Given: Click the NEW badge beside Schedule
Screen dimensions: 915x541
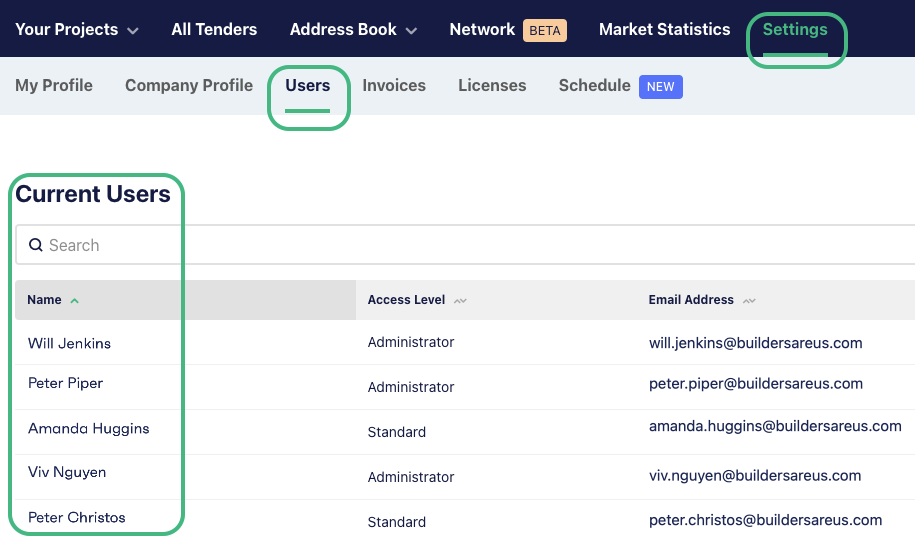Looking at the screenshot, I should pos(661,87).
